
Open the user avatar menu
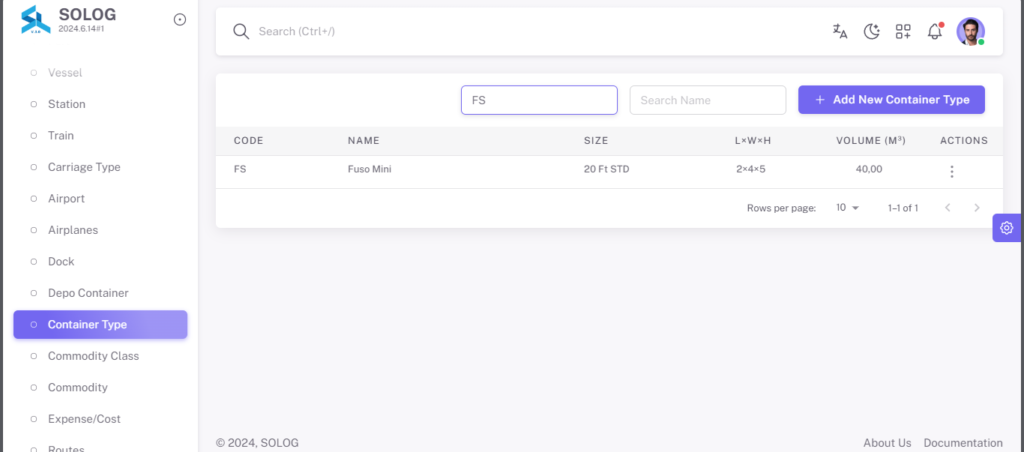click(x=970, y=31)
